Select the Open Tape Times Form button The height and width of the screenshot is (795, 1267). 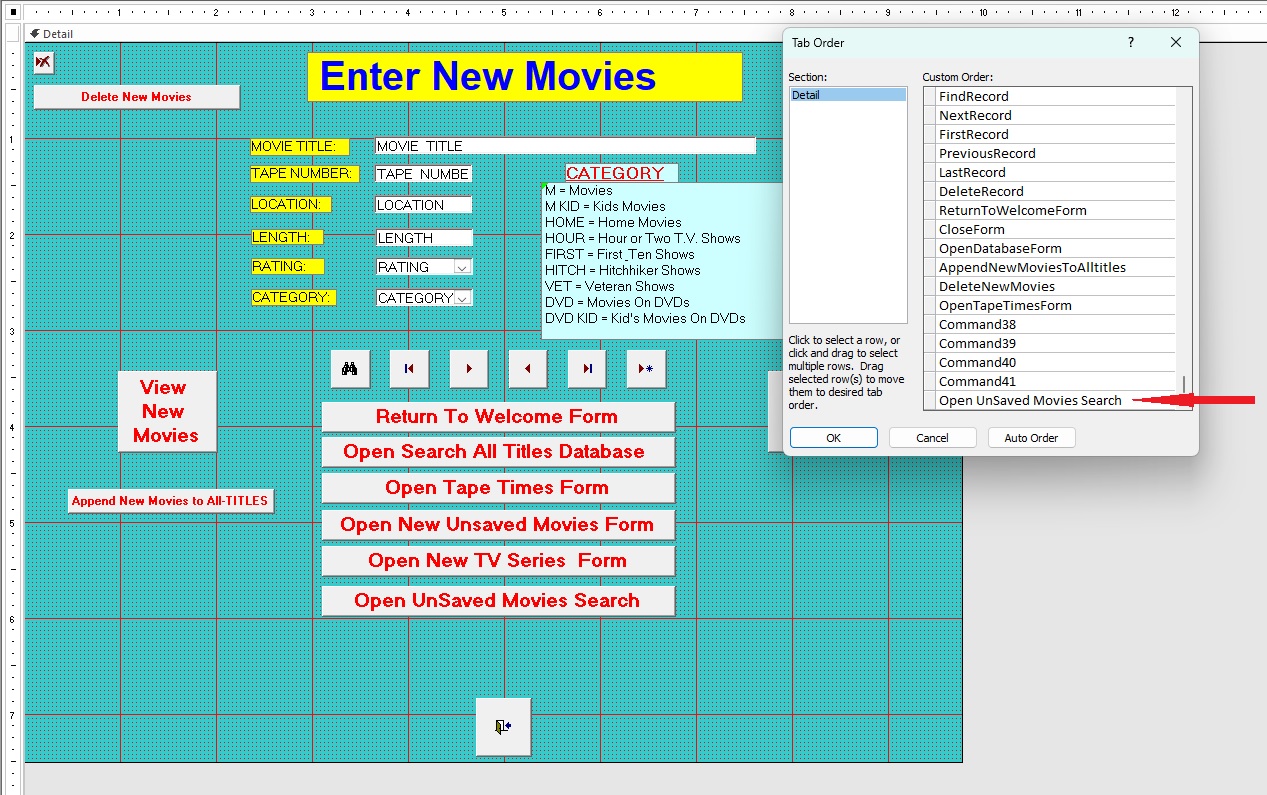[498, 488]
